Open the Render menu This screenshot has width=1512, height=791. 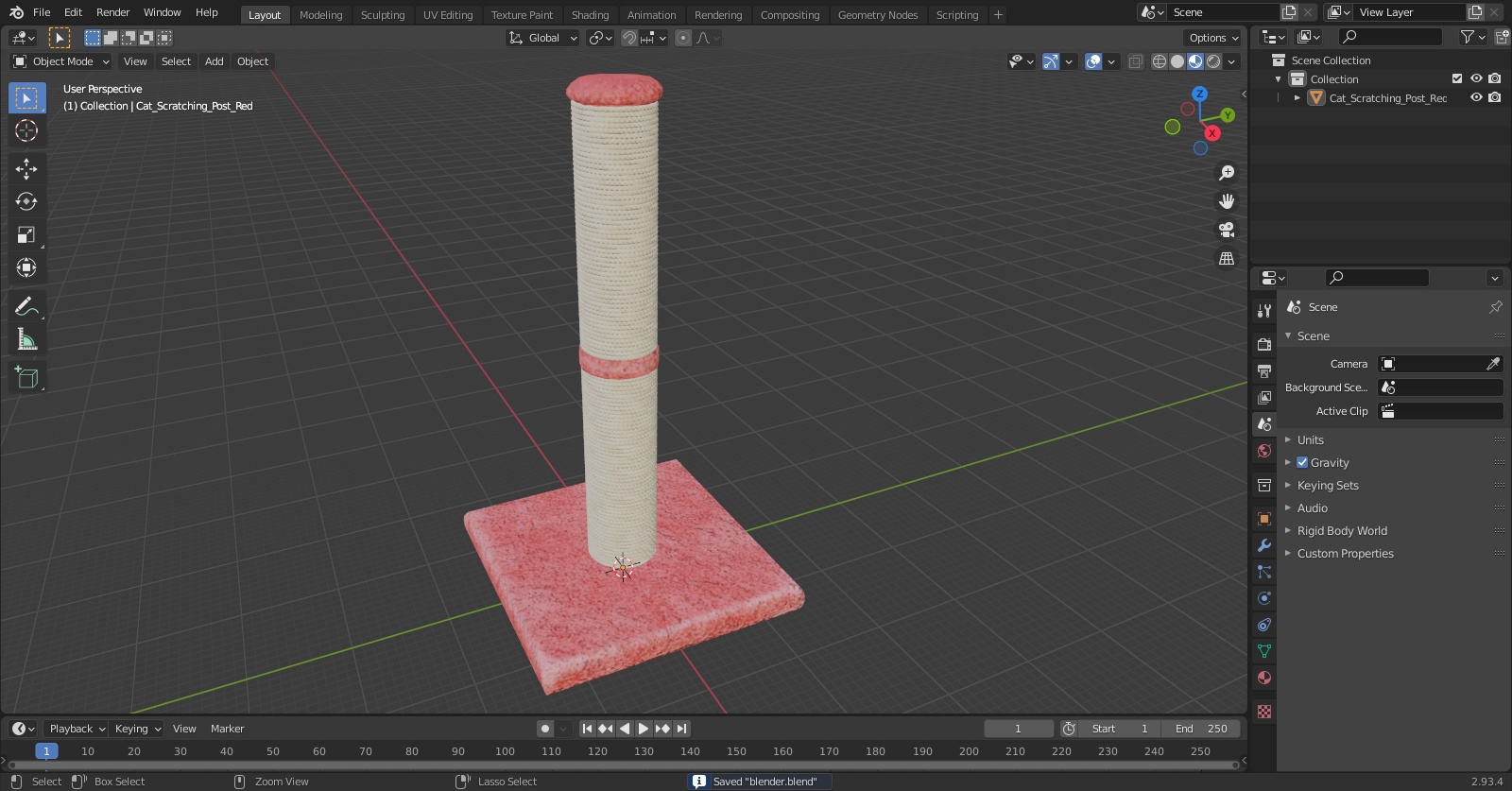click(x=112, y=12)
